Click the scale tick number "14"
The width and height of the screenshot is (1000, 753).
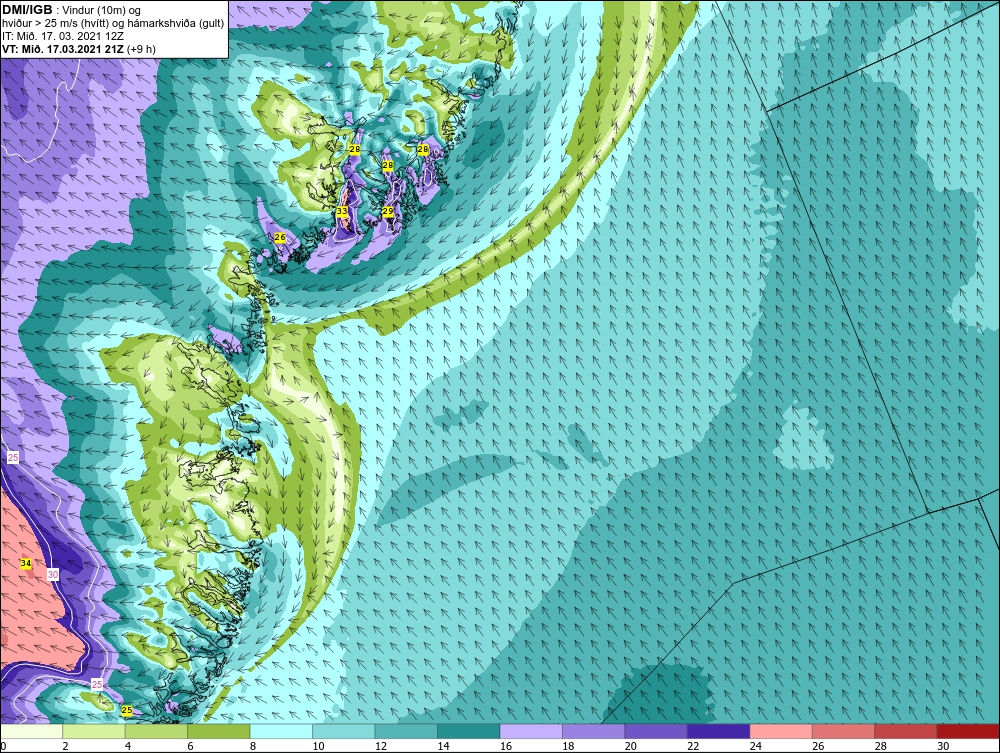point(443,746)
